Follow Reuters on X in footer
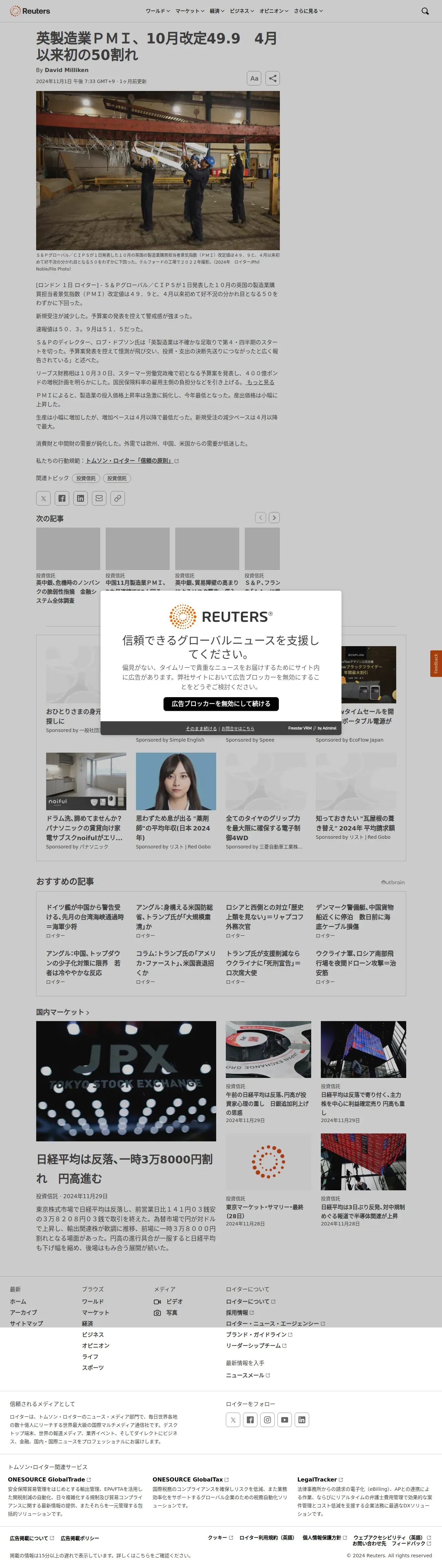This screenshot has height=1568, width=442. 233,1420
